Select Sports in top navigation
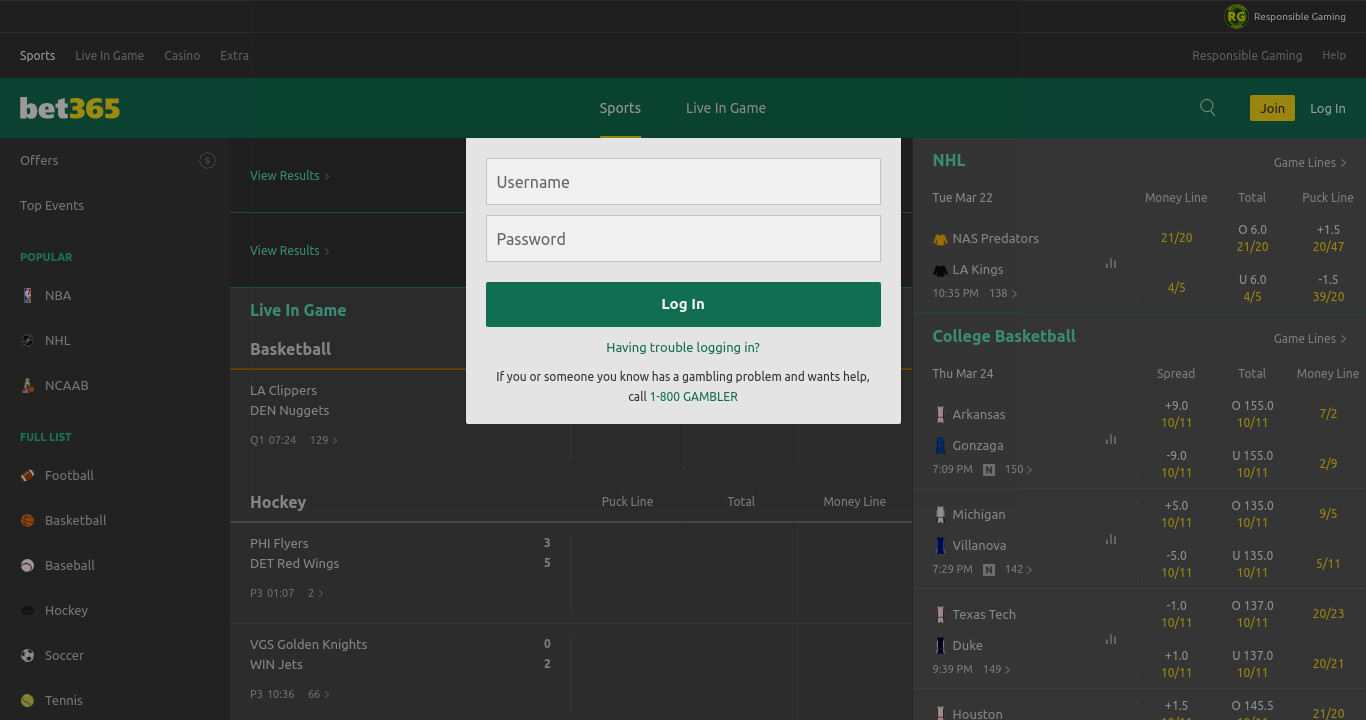1366x720 pixels. point(37,55)
